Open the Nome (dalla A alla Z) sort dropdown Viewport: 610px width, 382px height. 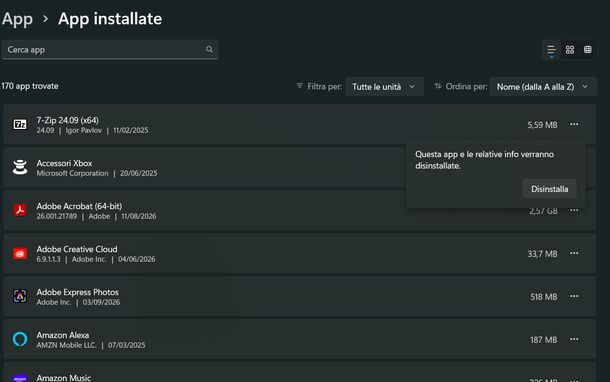pyautogui.click(x=543, y=87)
